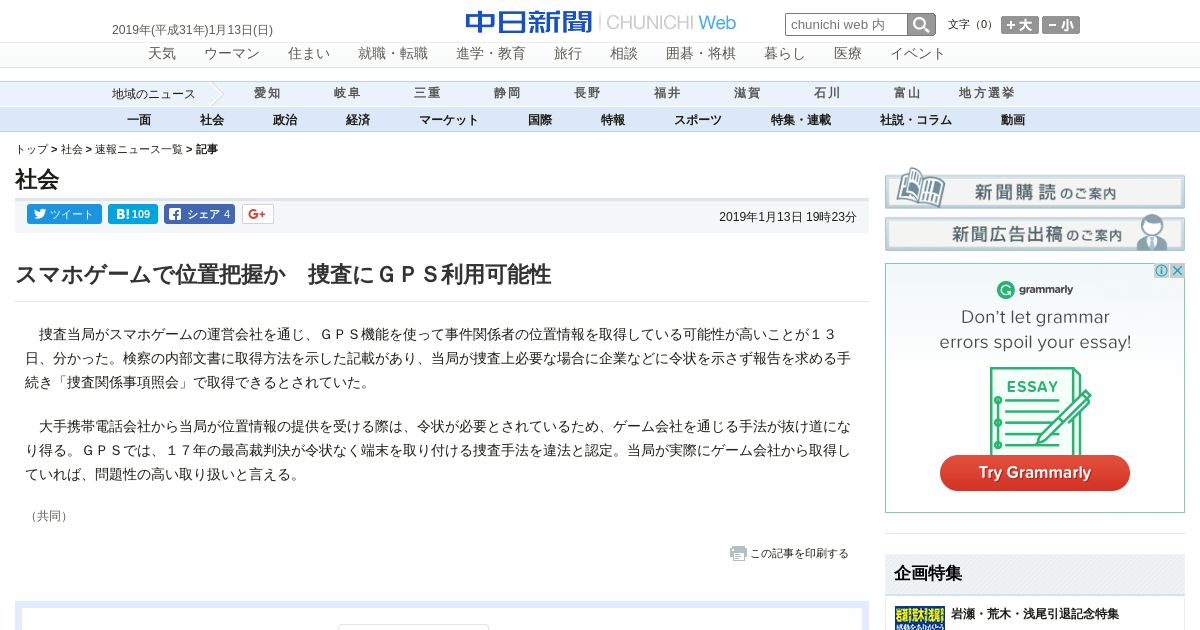1200x630 pixels.
Task: Go to 経済 tab
Action: tap(358, 120)
